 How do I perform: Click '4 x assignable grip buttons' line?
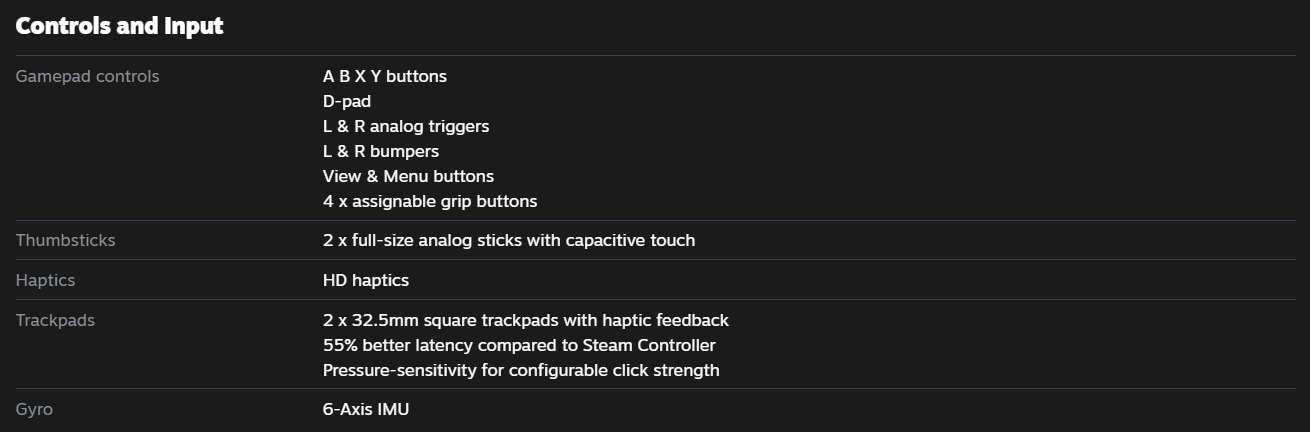(429, 201)
